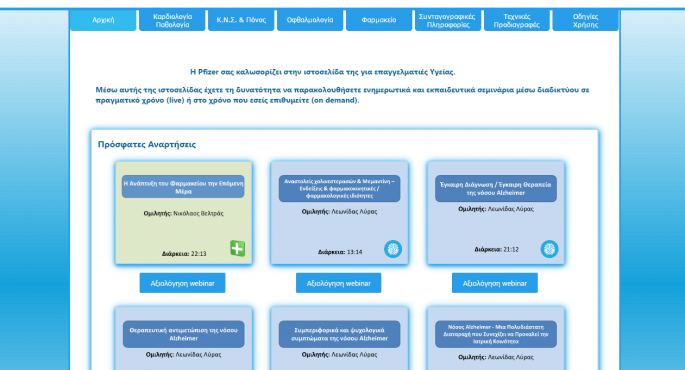Click brain icon on Αναστολείς χολινεστεράσης card
Screen dimensions: 685x370
click(x=393, y=249)
